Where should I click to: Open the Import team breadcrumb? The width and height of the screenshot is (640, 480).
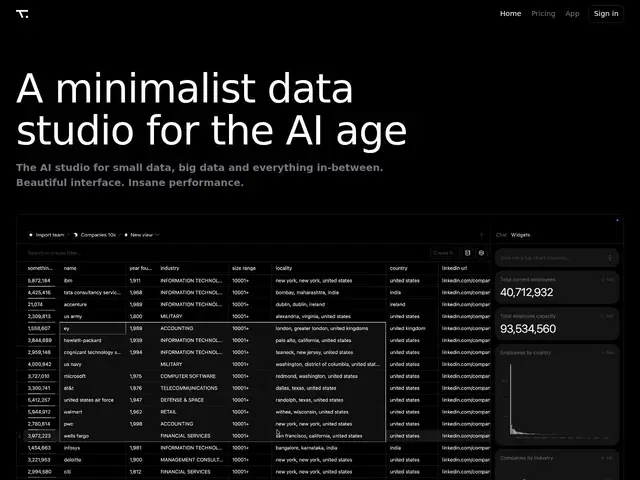coord(47,235)
